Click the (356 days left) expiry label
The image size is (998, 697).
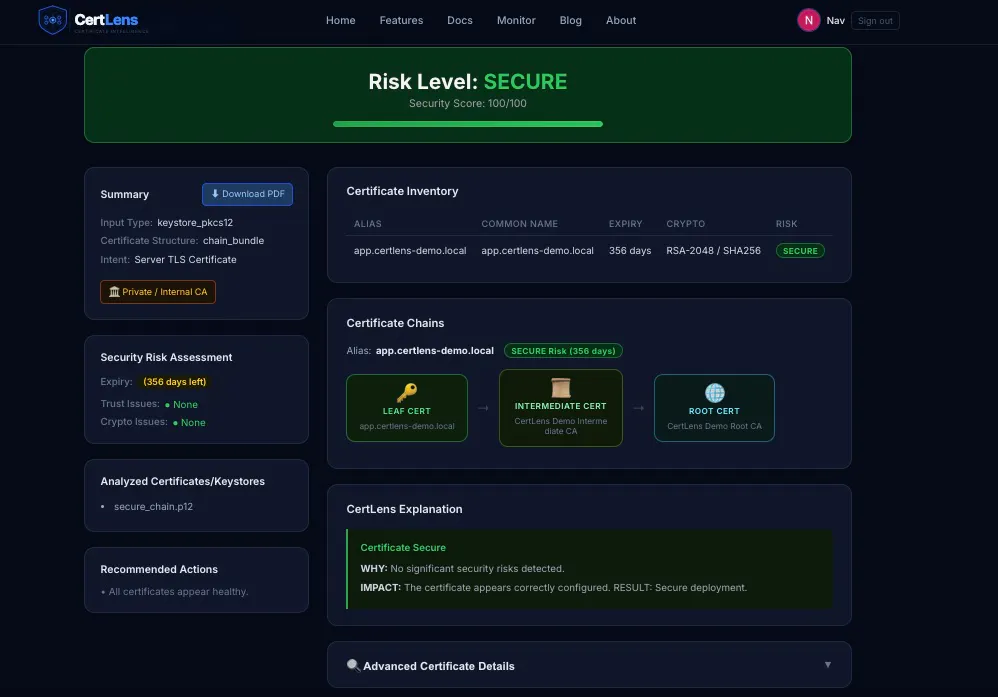(174, 382)
